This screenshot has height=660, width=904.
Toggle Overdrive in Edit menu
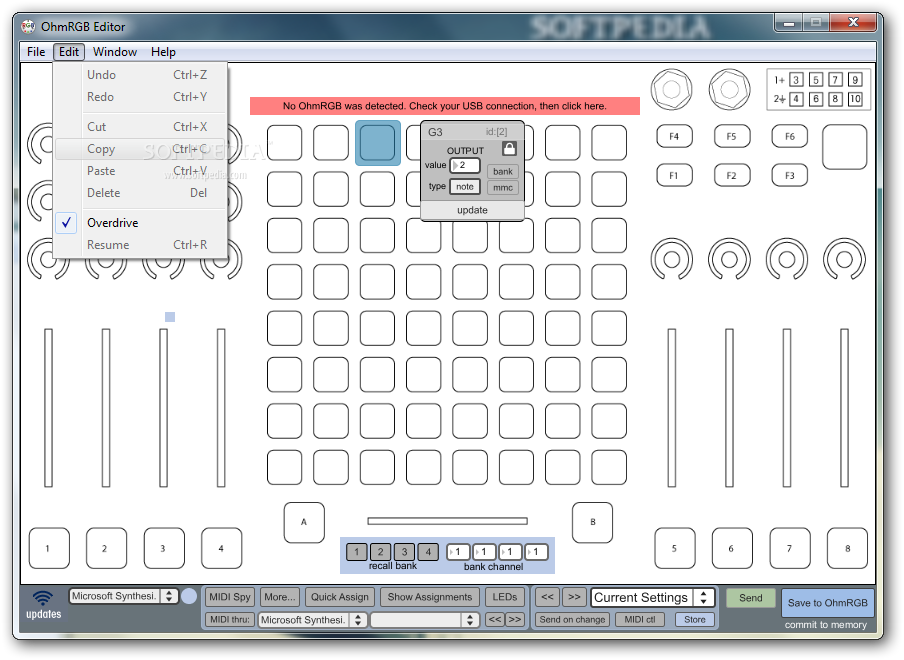point(140,222)
